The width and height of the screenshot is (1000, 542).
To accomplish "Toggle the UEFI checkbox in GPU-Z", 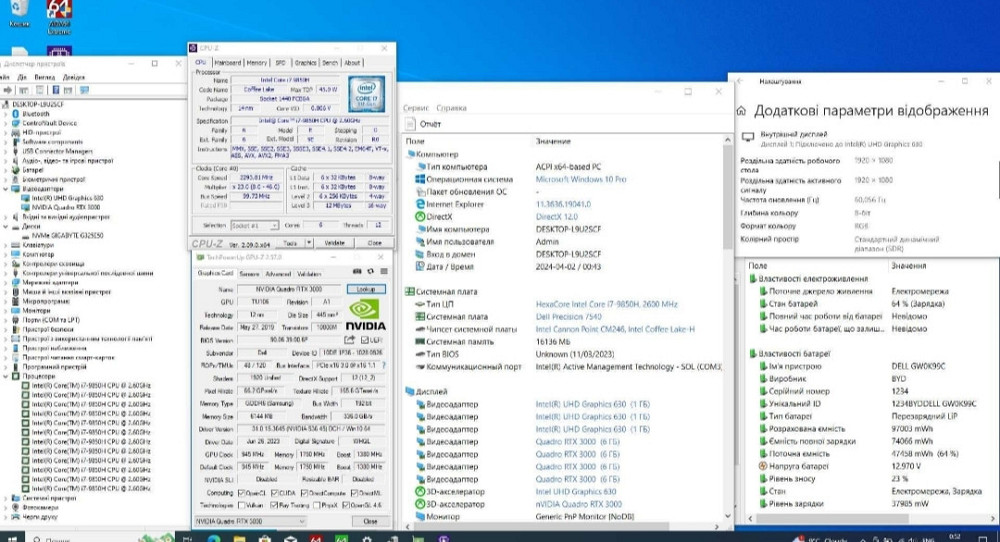I will pyautogui.click(x=365, y=340).
